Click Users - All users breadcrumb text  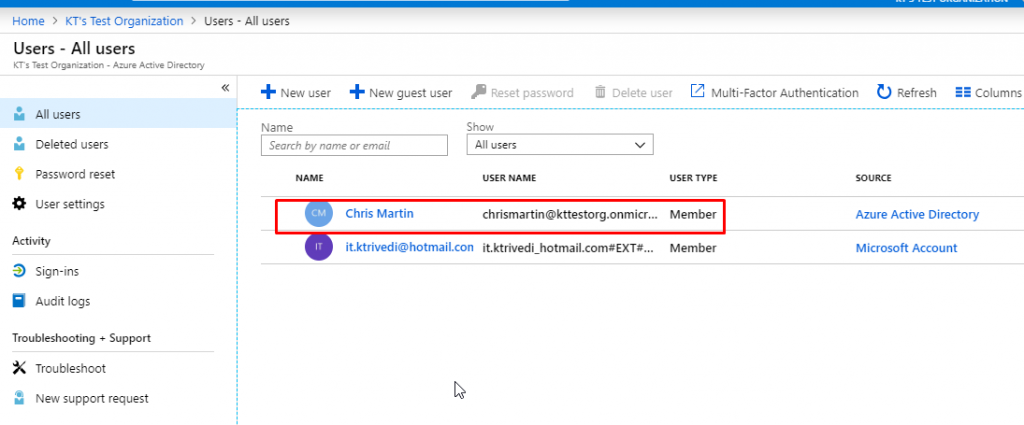click(x=247, y=21)
